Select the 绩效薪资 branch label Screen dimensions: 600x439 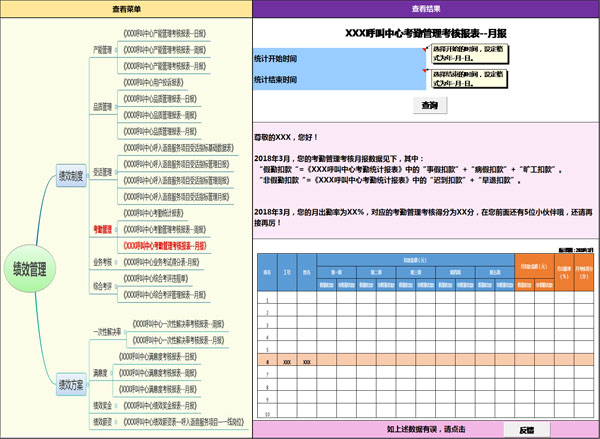[x=102, y=422]
